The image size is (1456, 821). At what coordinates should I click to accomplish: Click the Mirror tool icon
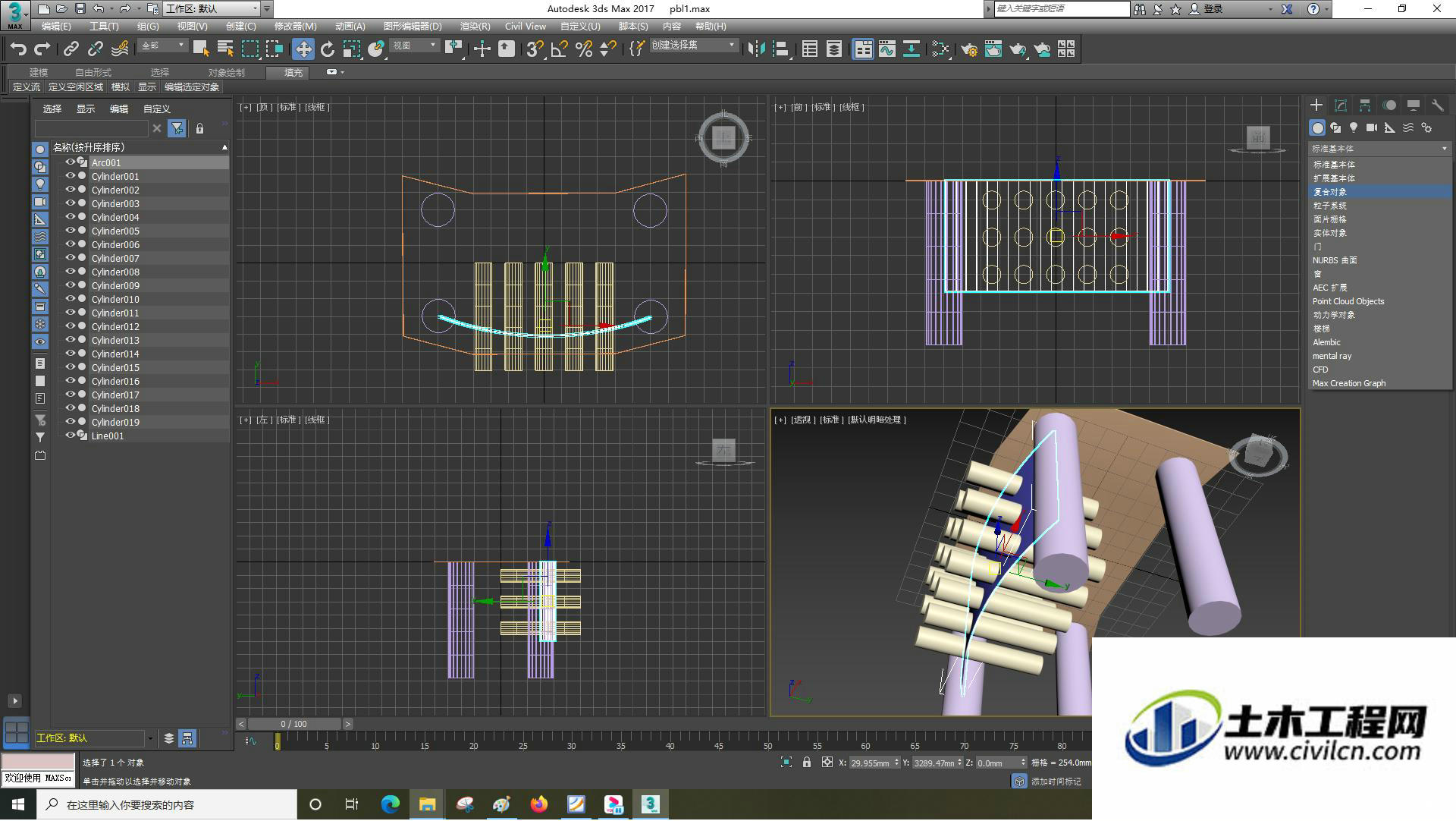756,49
